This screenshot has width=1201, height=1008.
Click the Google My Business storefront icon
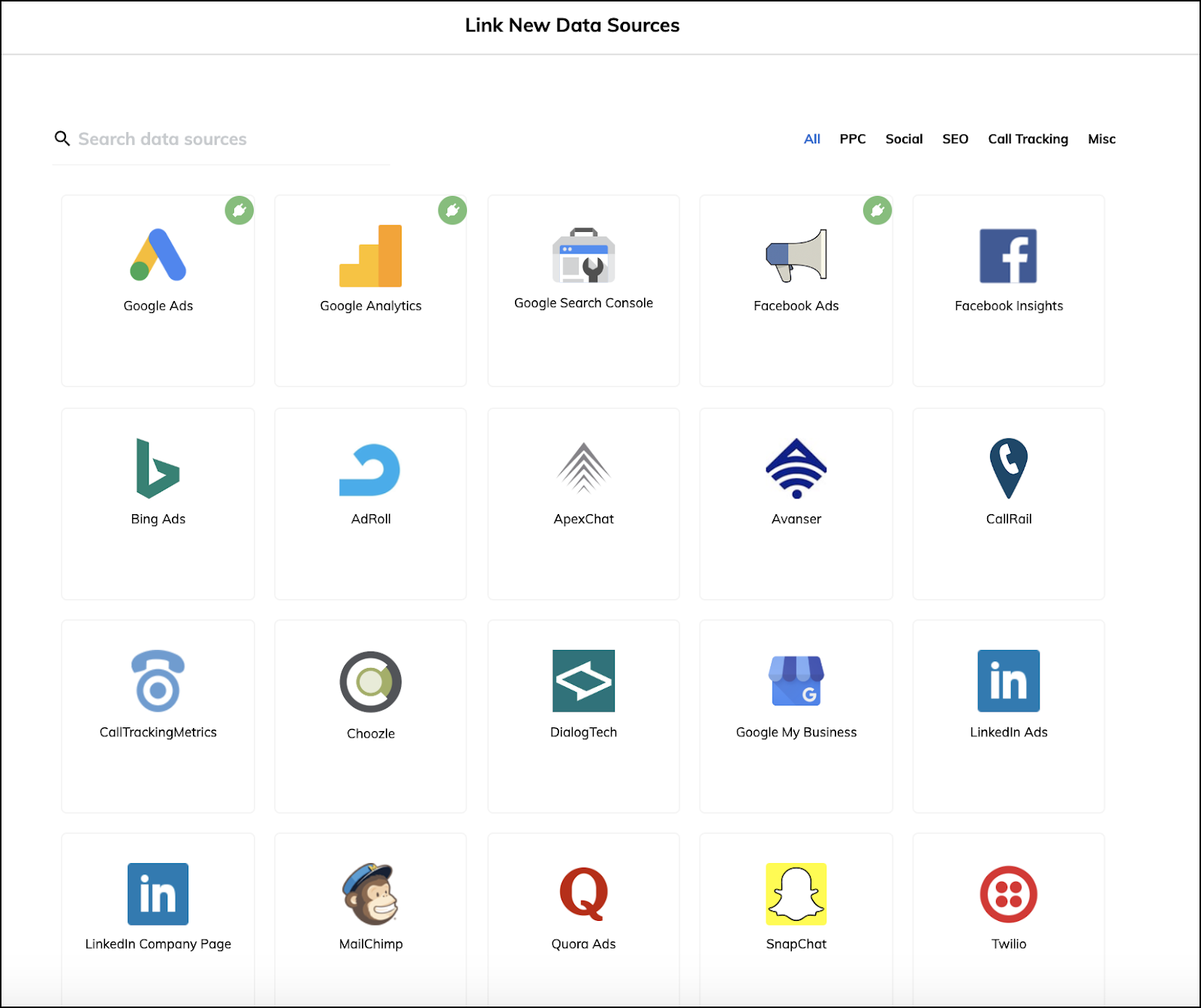coord(796,681)
